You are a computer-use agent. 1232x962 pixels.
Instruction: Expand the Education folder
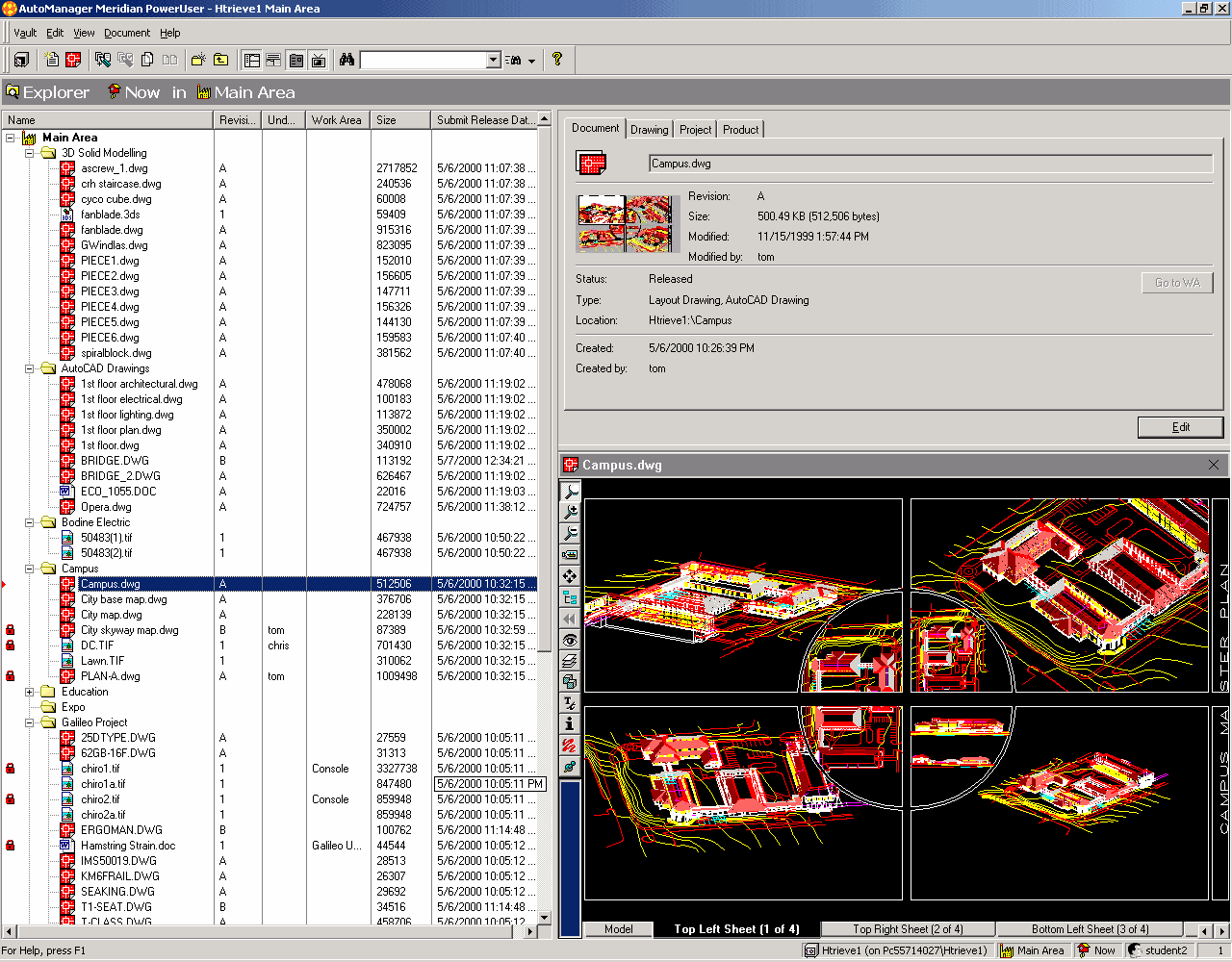click(29, 692)
